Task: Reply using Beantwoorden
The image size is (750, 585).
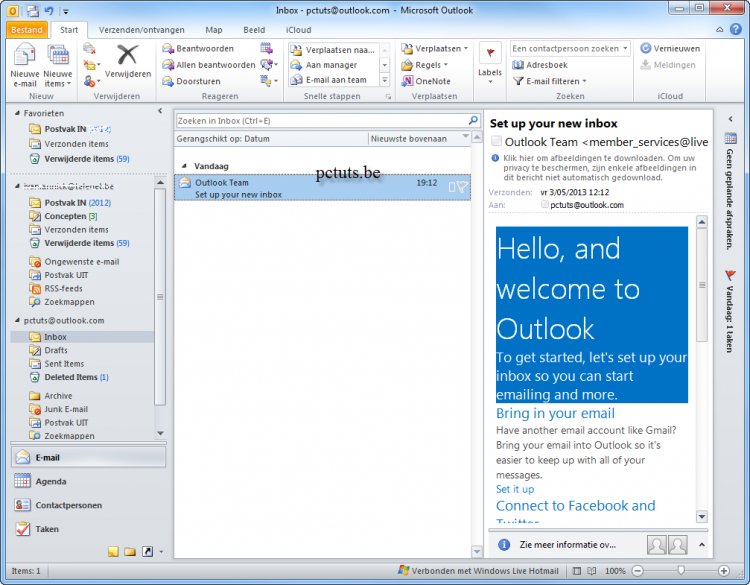Action: [198, 48]
